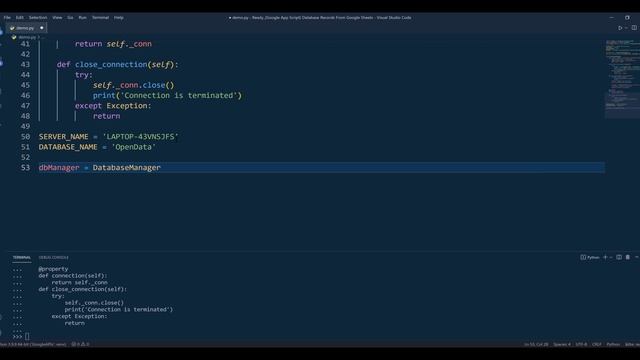Select the Python terminal profile label
Screen dimensions: 640x360
590,258
